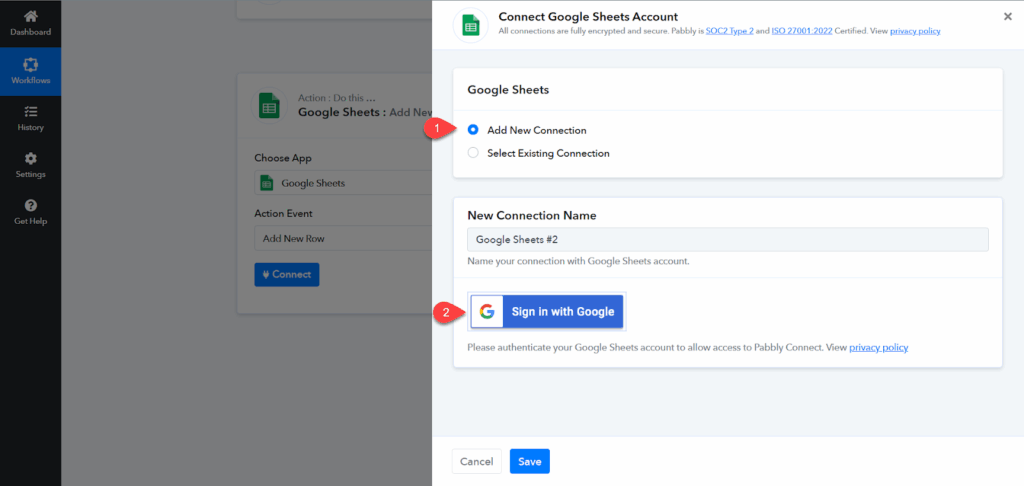Click the Google G logo
The height and width of the screenshot is (486, 1024).
pyautogui.click(x=487, y=312)
